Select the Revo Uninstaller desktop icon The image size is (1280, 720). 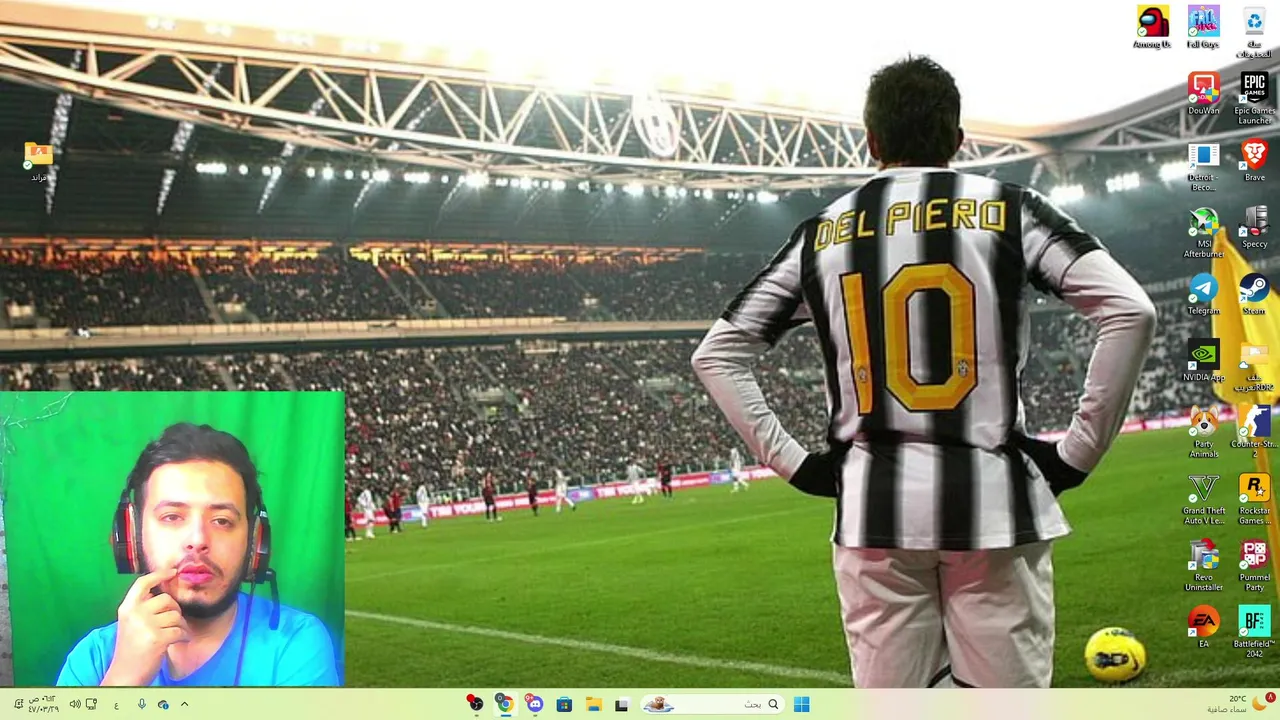(x=1203, y=566)
